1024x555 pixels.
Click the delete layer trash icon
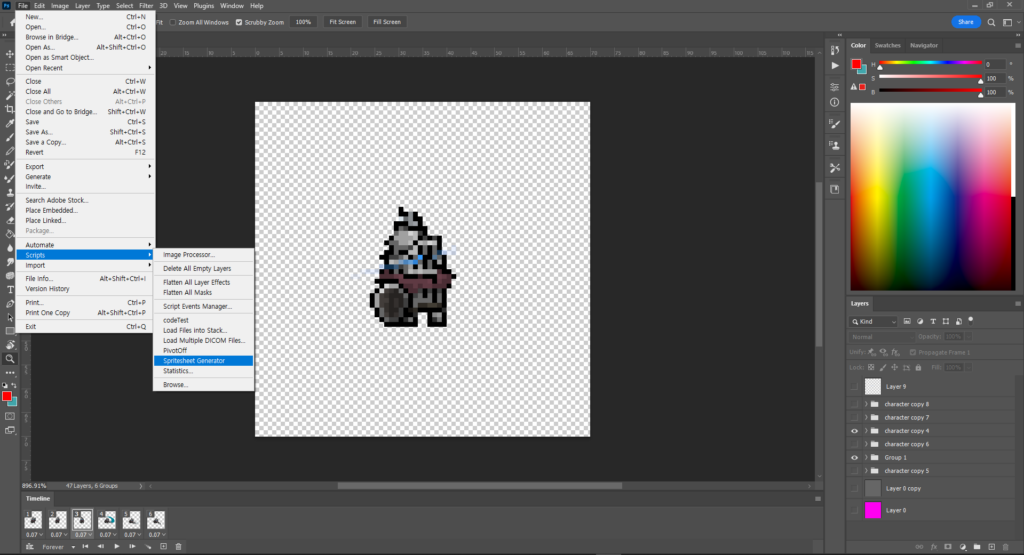click(1006, 547)
